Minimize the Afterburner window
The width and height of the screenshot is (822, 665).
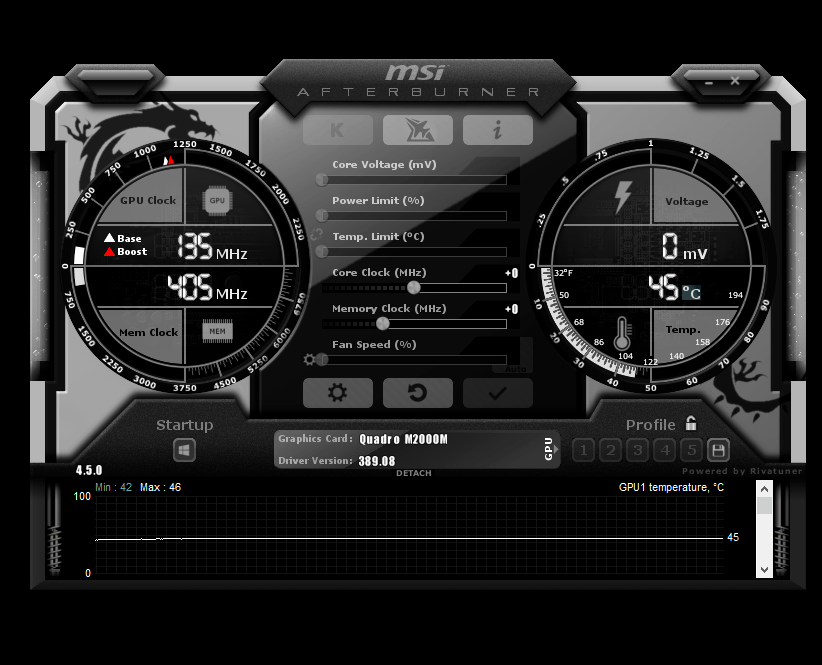pyautogui.click(x=709, y=82)
